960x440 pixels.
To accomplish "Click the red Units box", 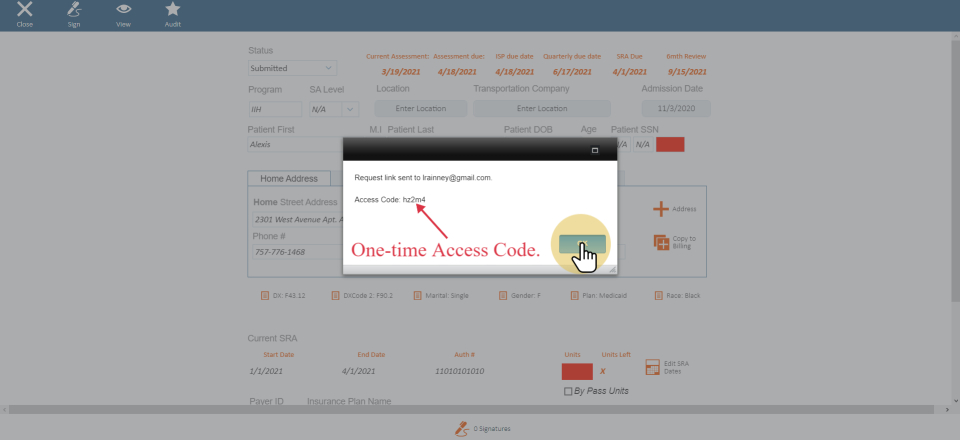I will point(577,371).
